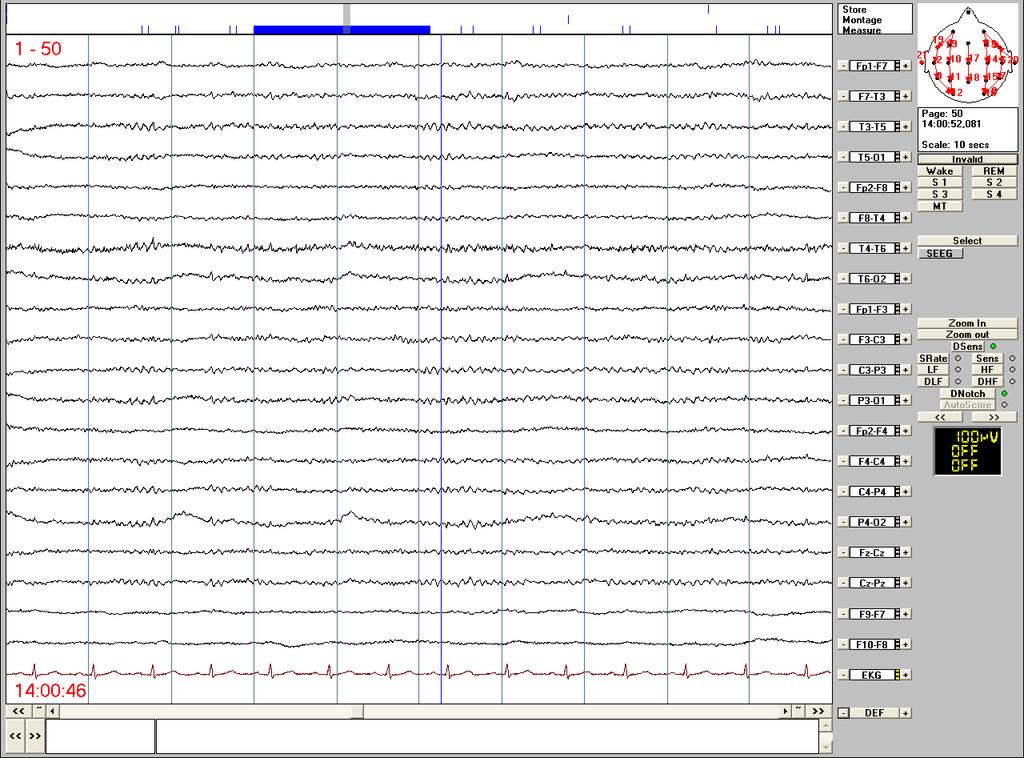The height and width of the screenshot is (758, 1024).
Task: Click the minus button beside Fp1-F7
Action: point(843,66)
